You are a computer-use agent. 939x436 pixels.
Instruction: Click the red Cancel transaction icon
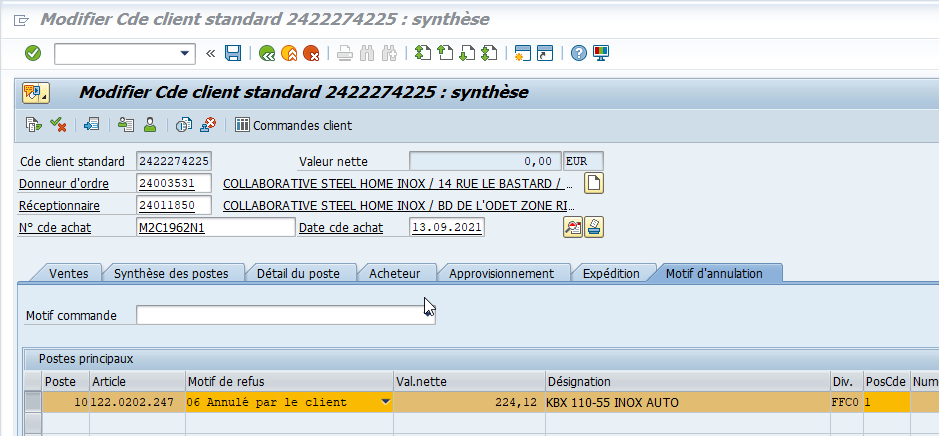311,53
